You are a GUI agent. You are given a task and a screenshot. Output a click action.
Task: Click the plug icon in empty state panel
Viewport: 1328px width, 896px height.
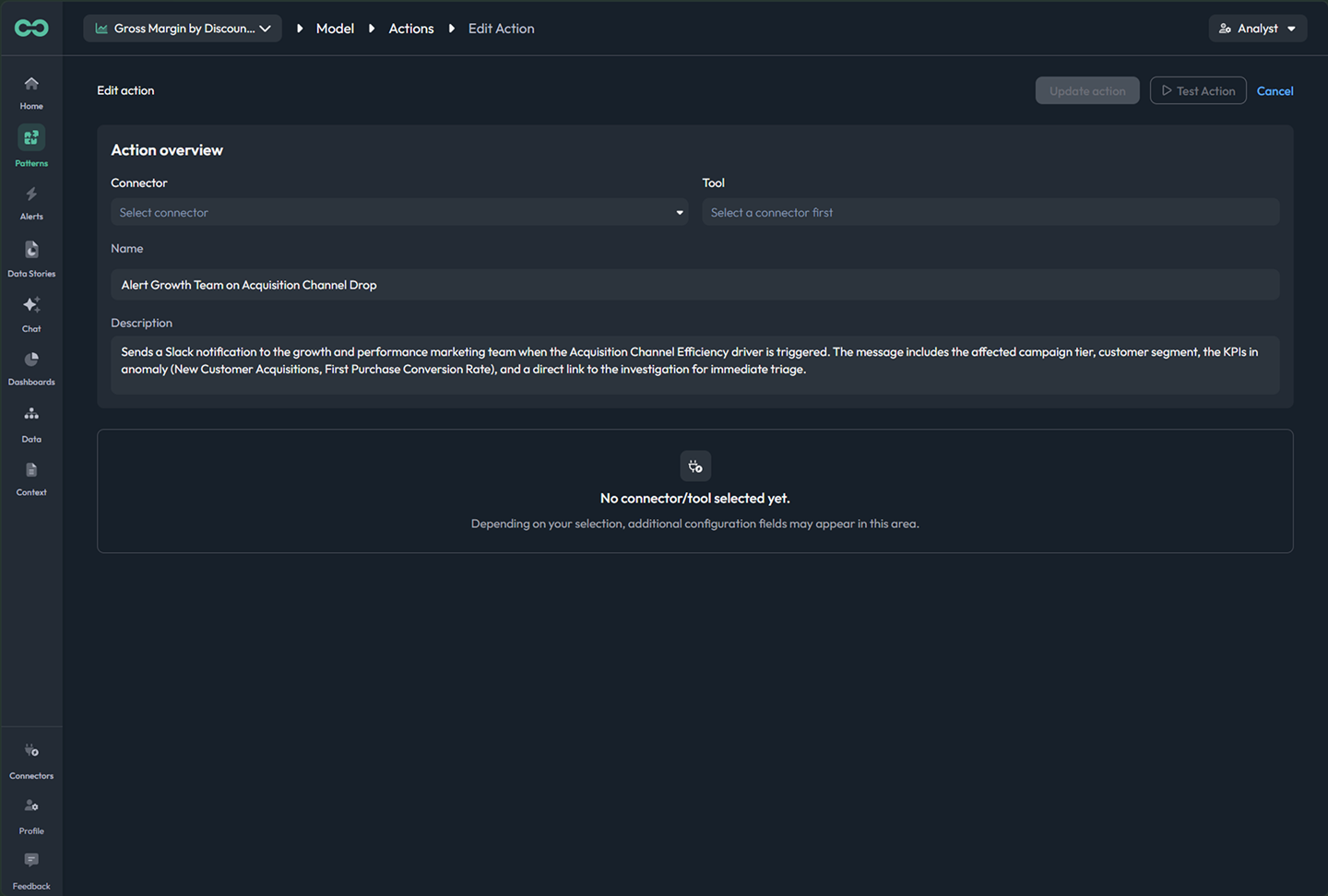coord(695,466)
